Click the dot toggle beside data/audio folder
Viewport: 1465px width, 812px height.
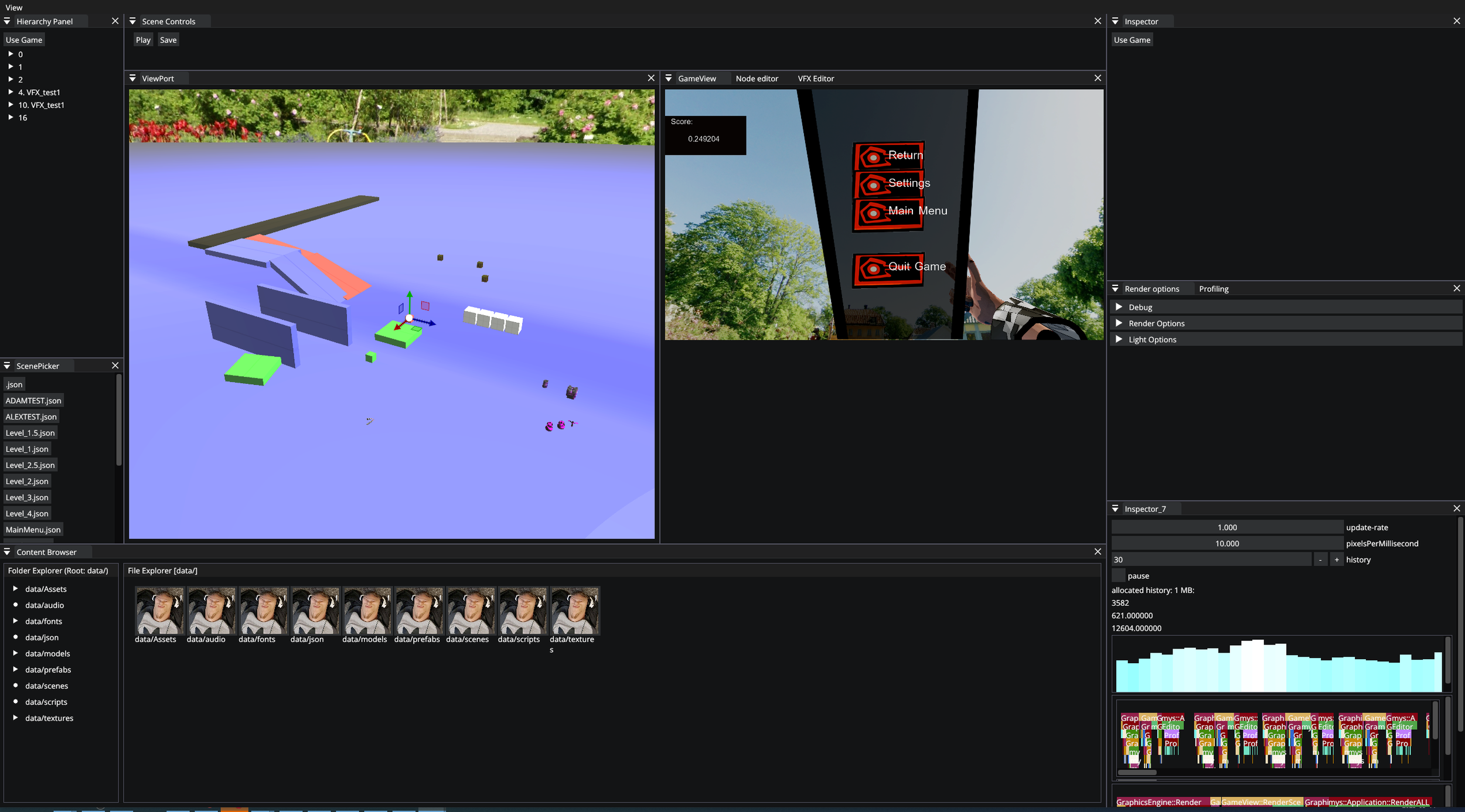tap(15, 605)
